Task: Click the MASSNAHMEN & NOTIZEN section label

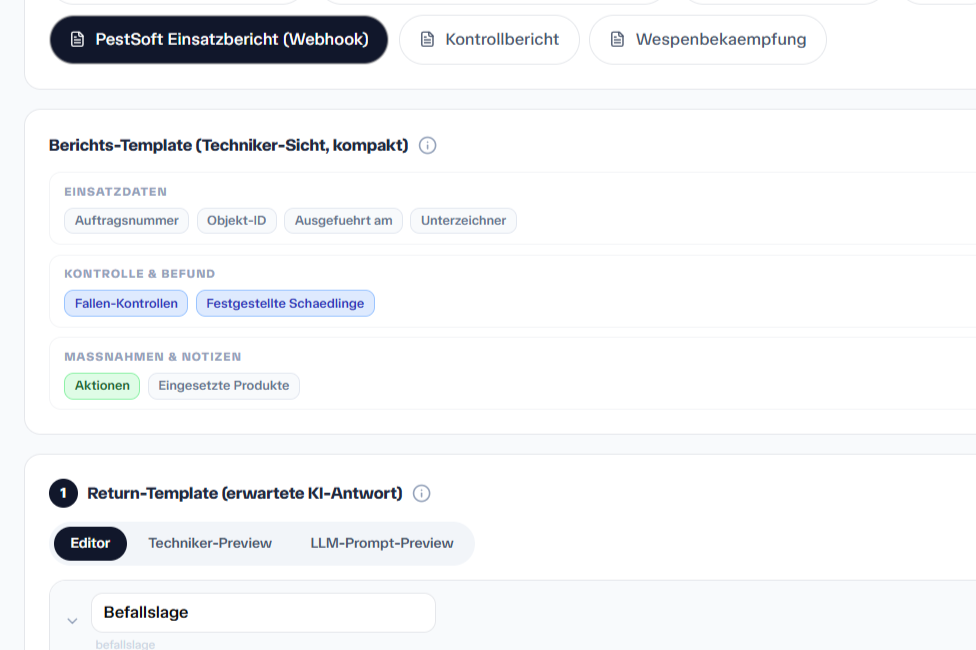Action: pyautogui.click(x=152, y=357)
